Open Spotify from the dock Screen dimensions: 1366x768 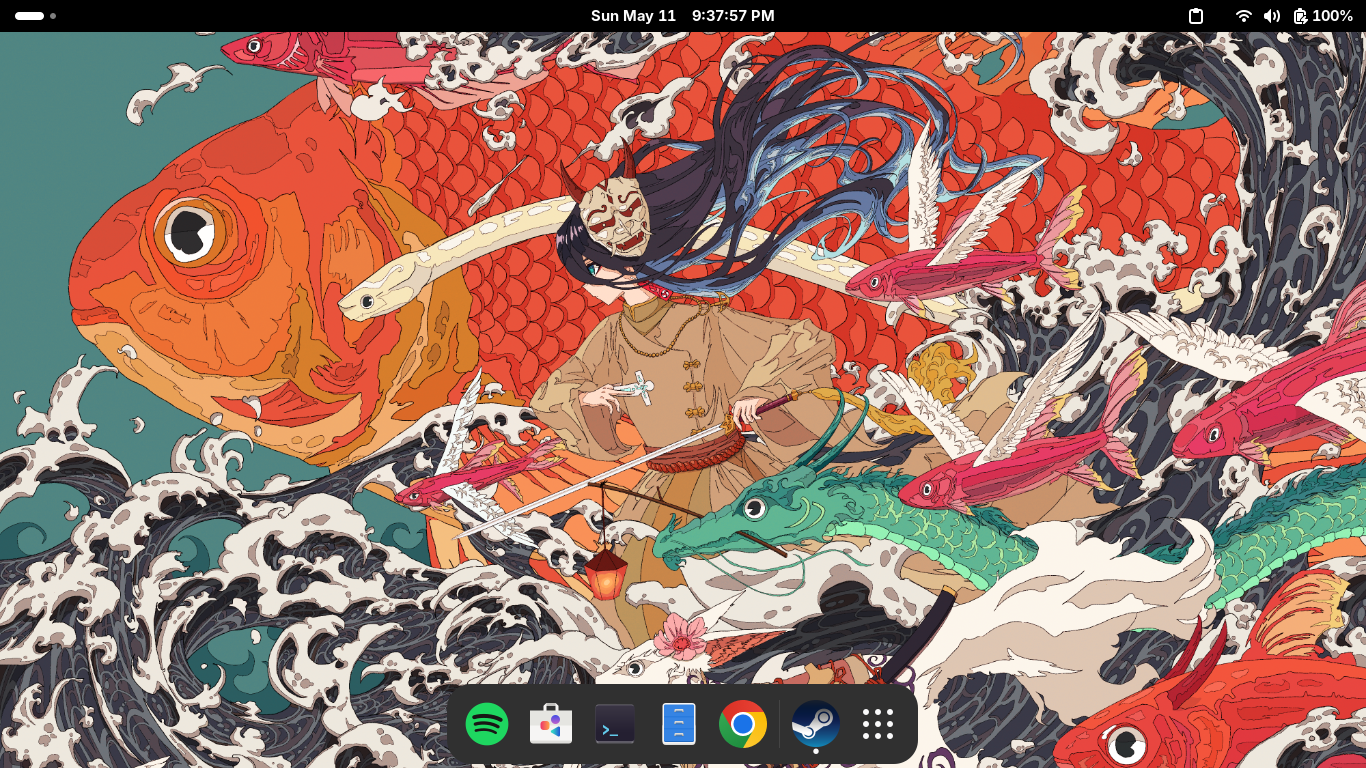487,724
